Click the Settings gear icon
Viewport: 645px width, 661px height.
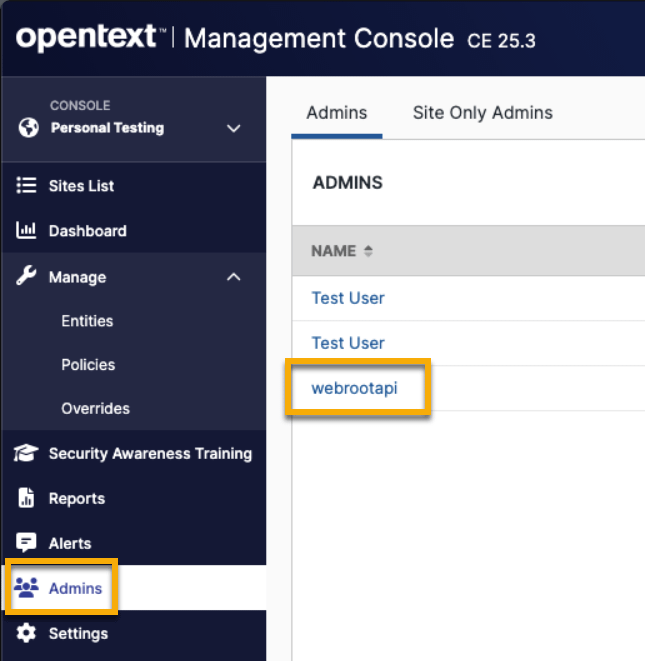point(27,633)
